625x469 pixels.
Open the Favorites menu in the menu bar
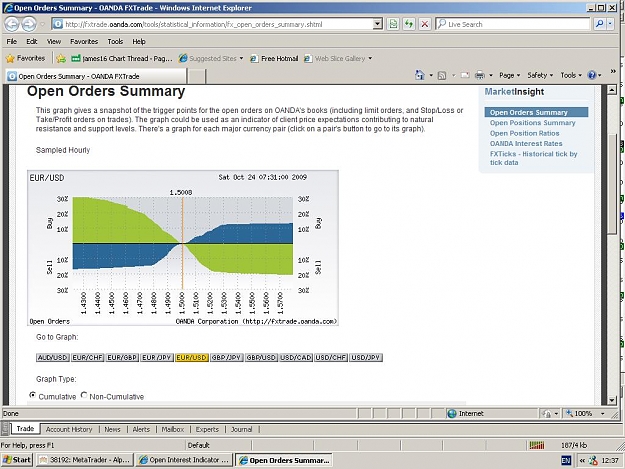coord(84,41)
